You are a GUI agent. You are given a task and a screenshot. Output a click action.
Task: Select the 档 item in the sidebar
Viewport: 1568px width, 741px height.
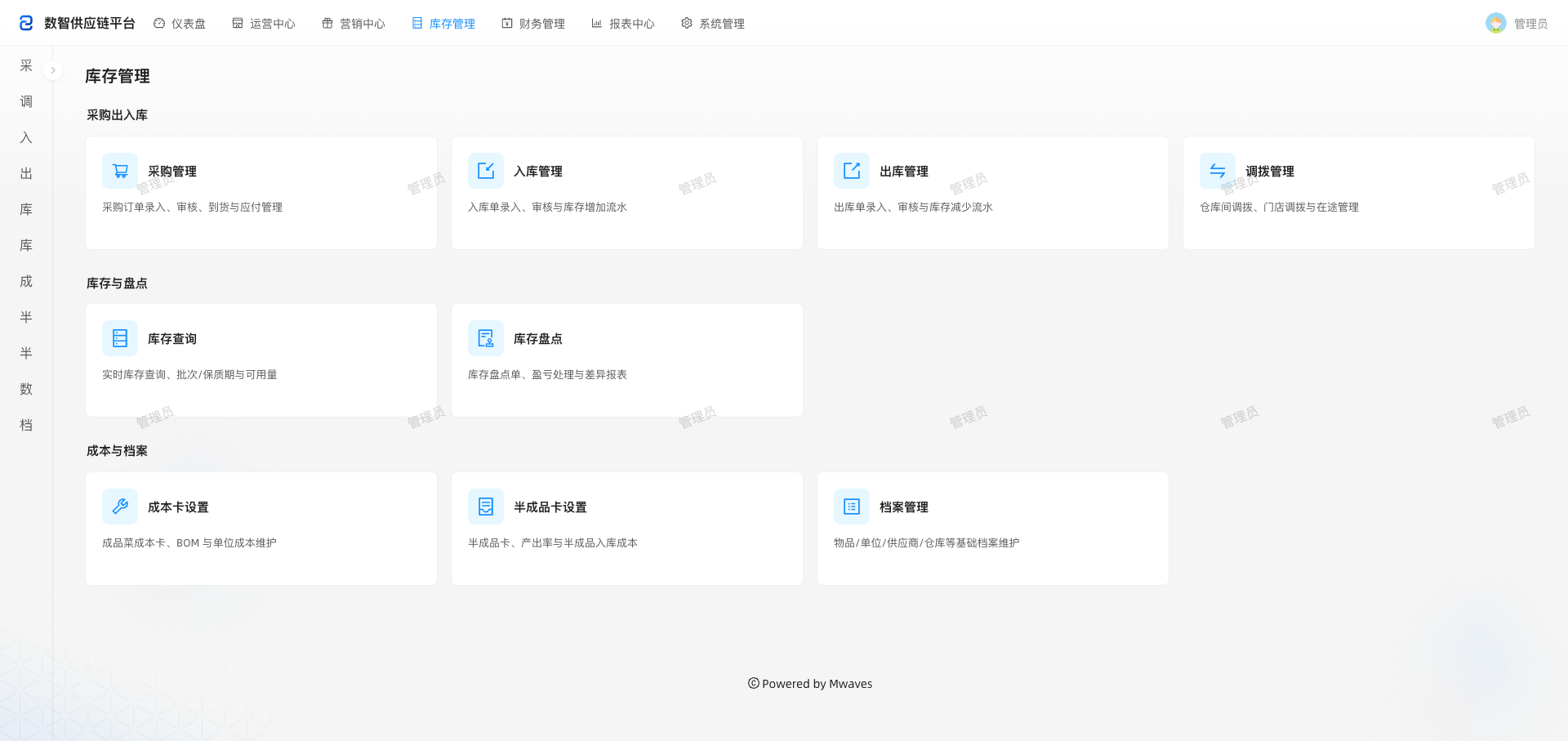[26, 425]
